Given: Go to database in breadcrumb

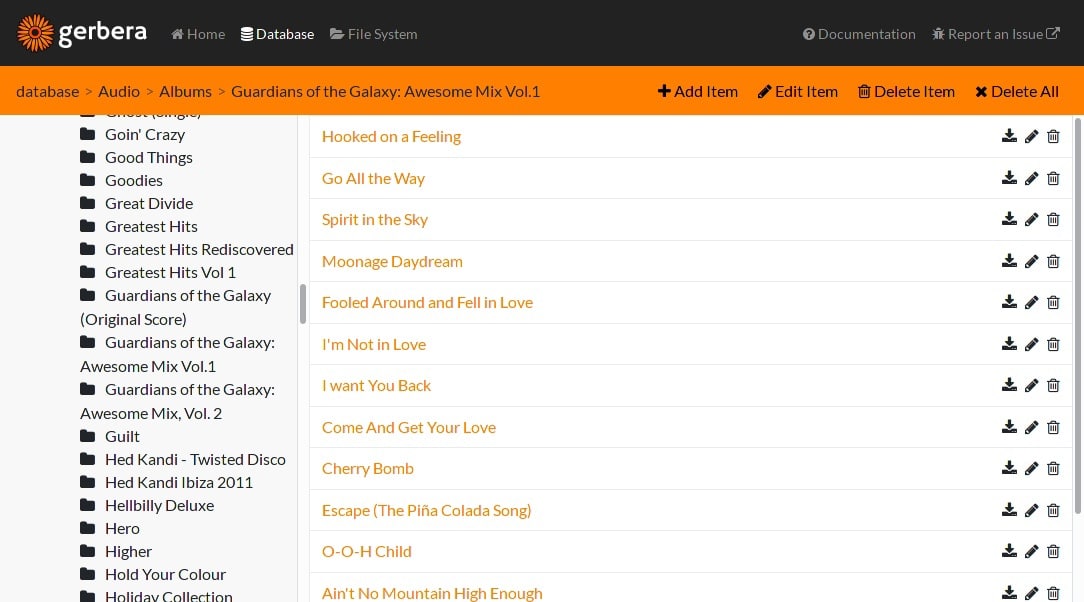Looking at the screenshot, I should (x=48, y=91).
